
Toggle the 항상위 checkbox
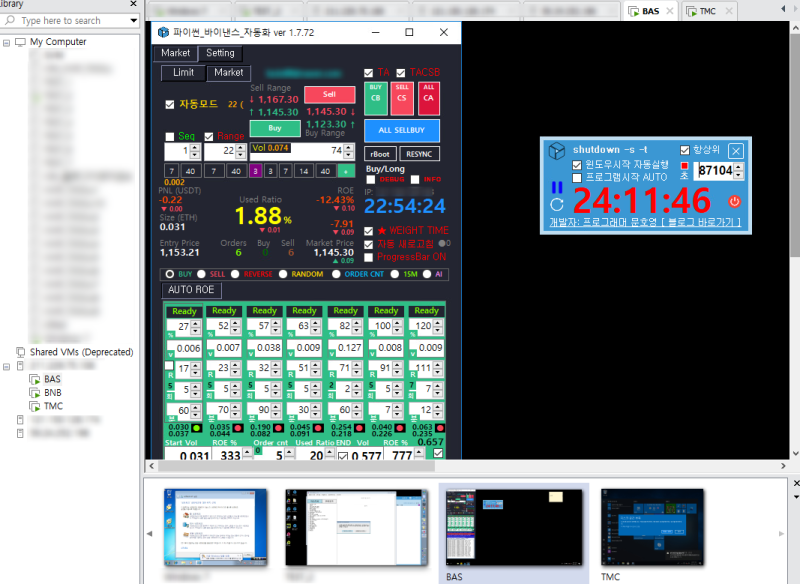(685, 150)
